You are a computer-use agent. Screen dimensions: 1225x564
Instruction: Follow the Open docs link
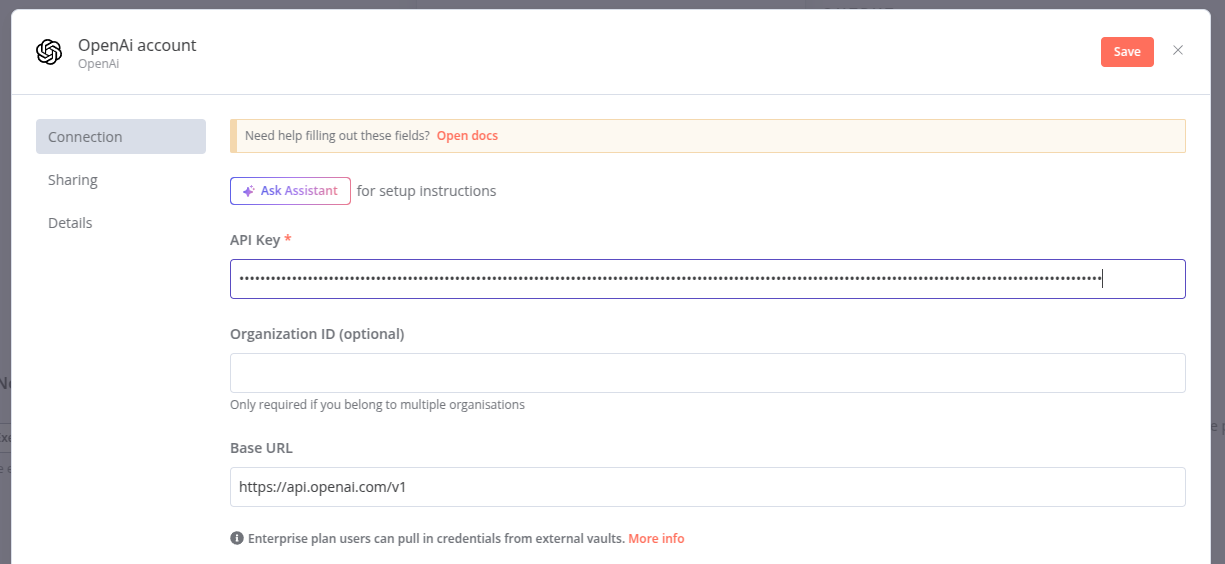[x=467, y=136]
